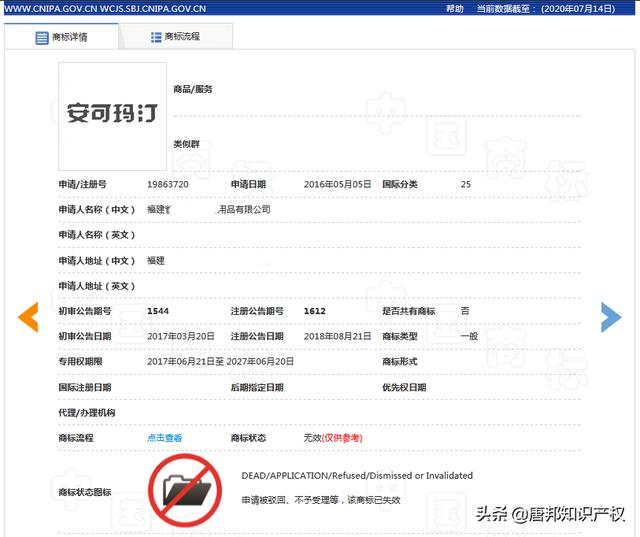Click the 商标形式 label
640x537 pixels.
[x=400, y=362]
